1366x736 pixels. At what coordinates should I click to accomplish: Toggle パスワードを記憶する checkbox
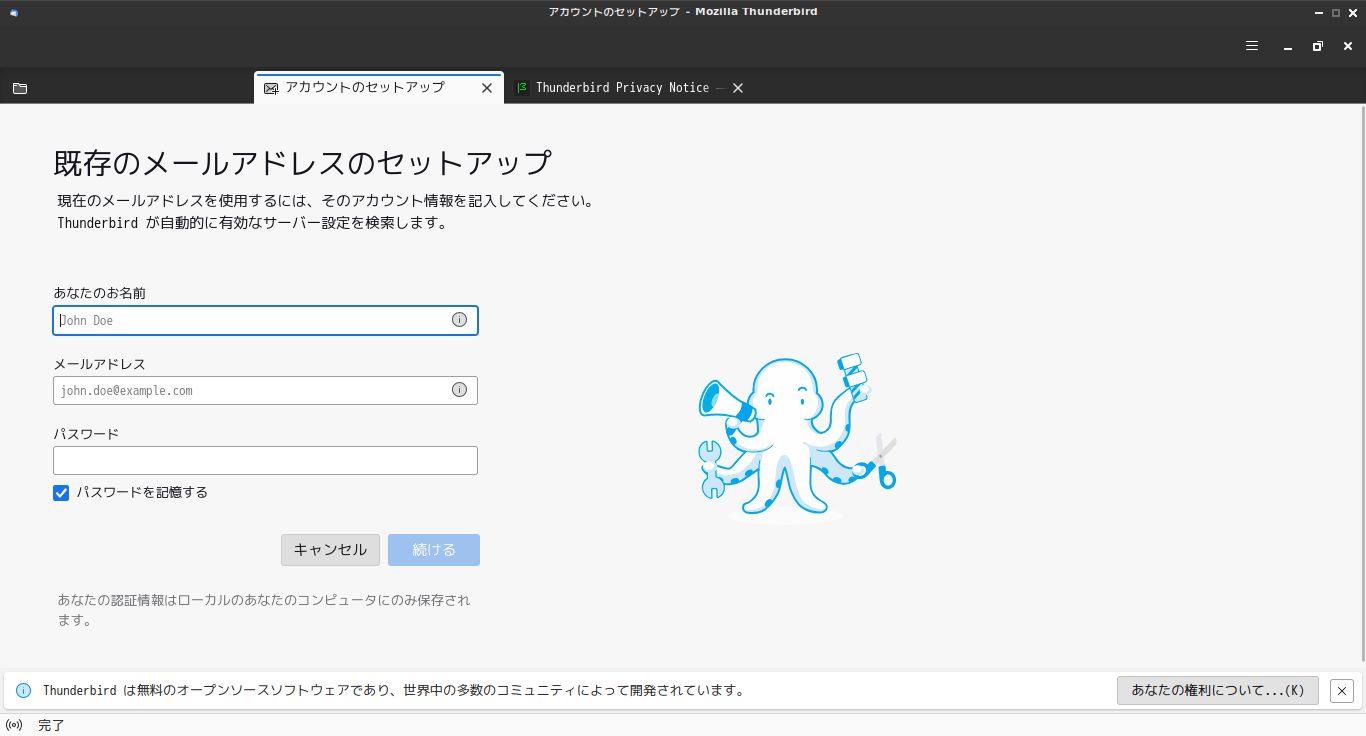(61, 493)
